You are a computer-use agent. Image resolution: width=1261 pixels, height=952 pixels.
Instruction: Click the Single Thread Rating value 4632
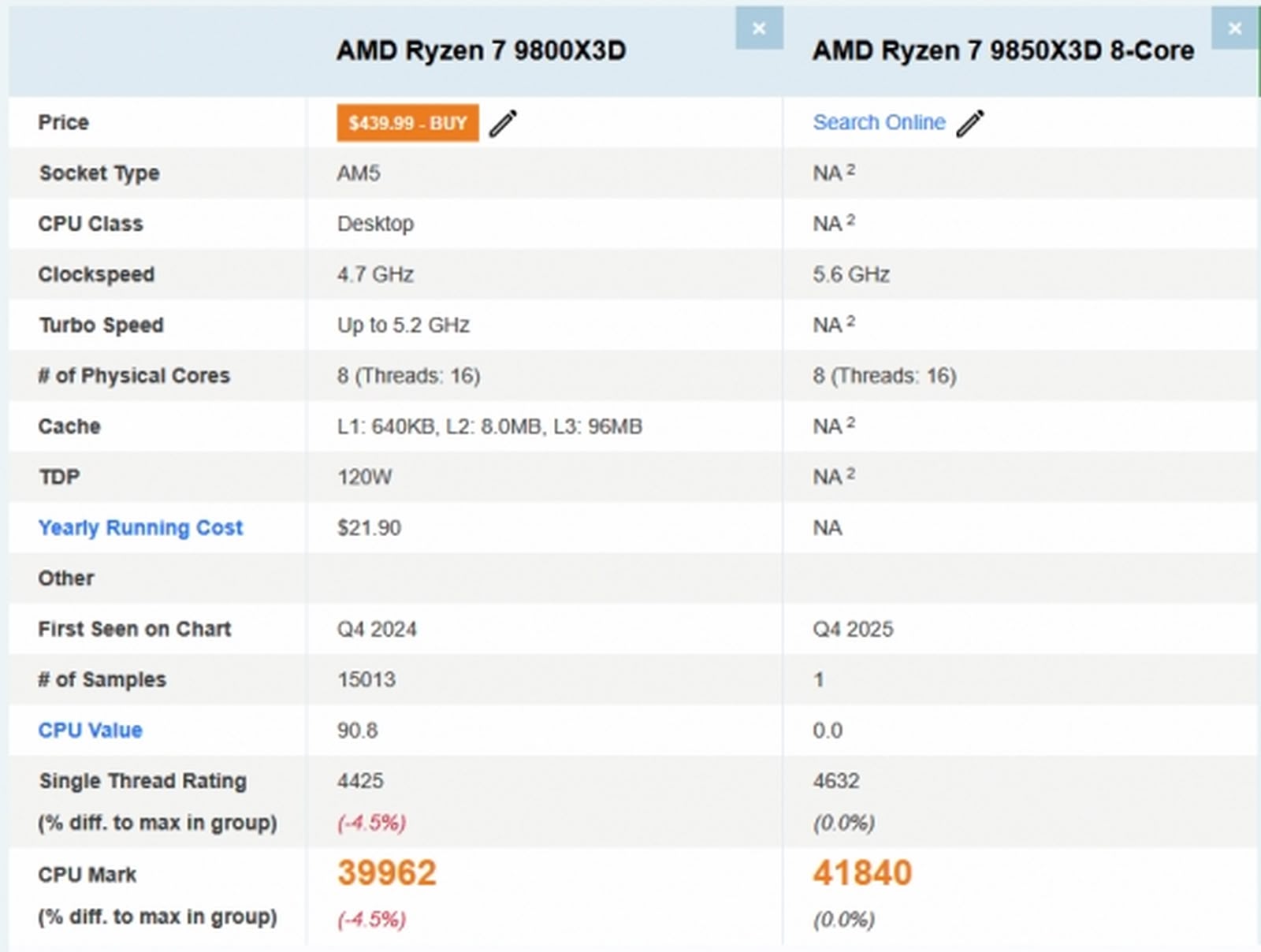coord(835,781)
